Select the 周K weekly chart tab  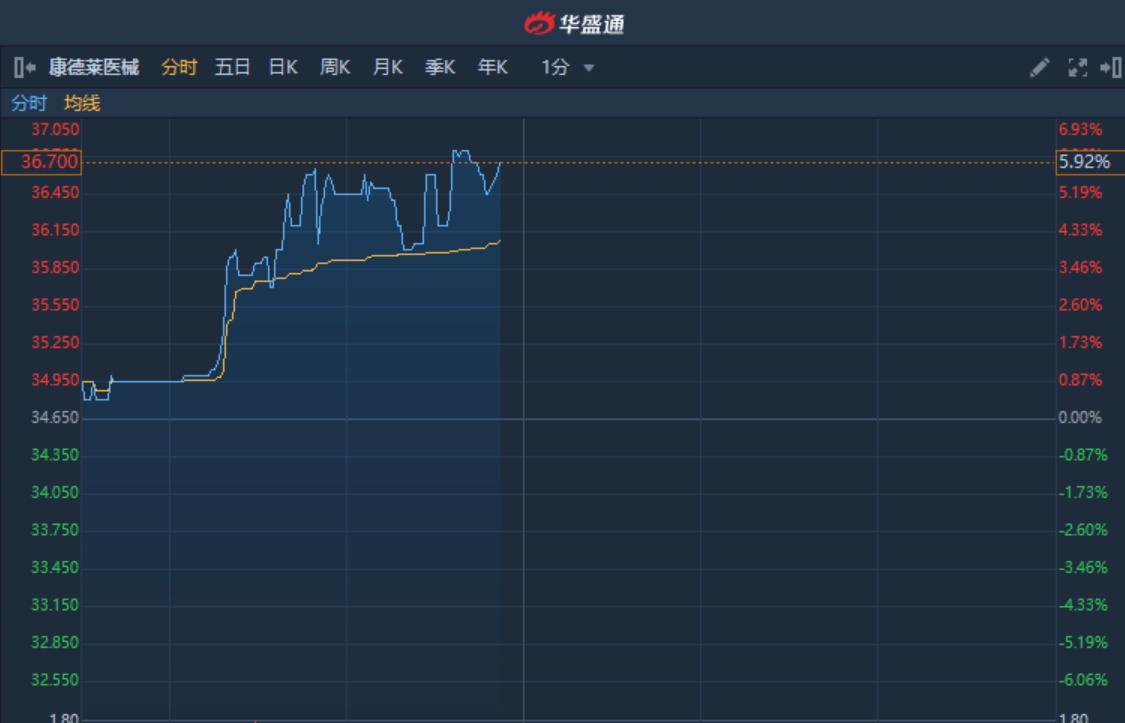[335, 68]
